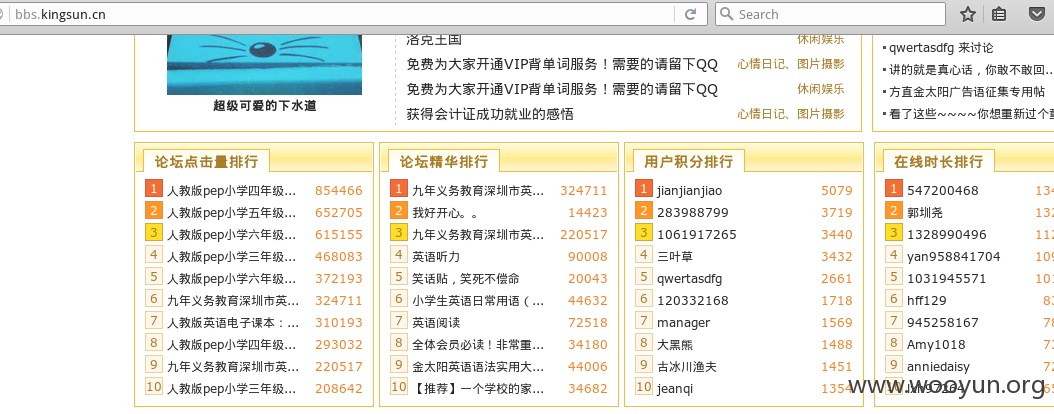The image size is (1054, 414).
Task: Open 笑话贴，笑死不偿命 post
Action: point(466,279)
